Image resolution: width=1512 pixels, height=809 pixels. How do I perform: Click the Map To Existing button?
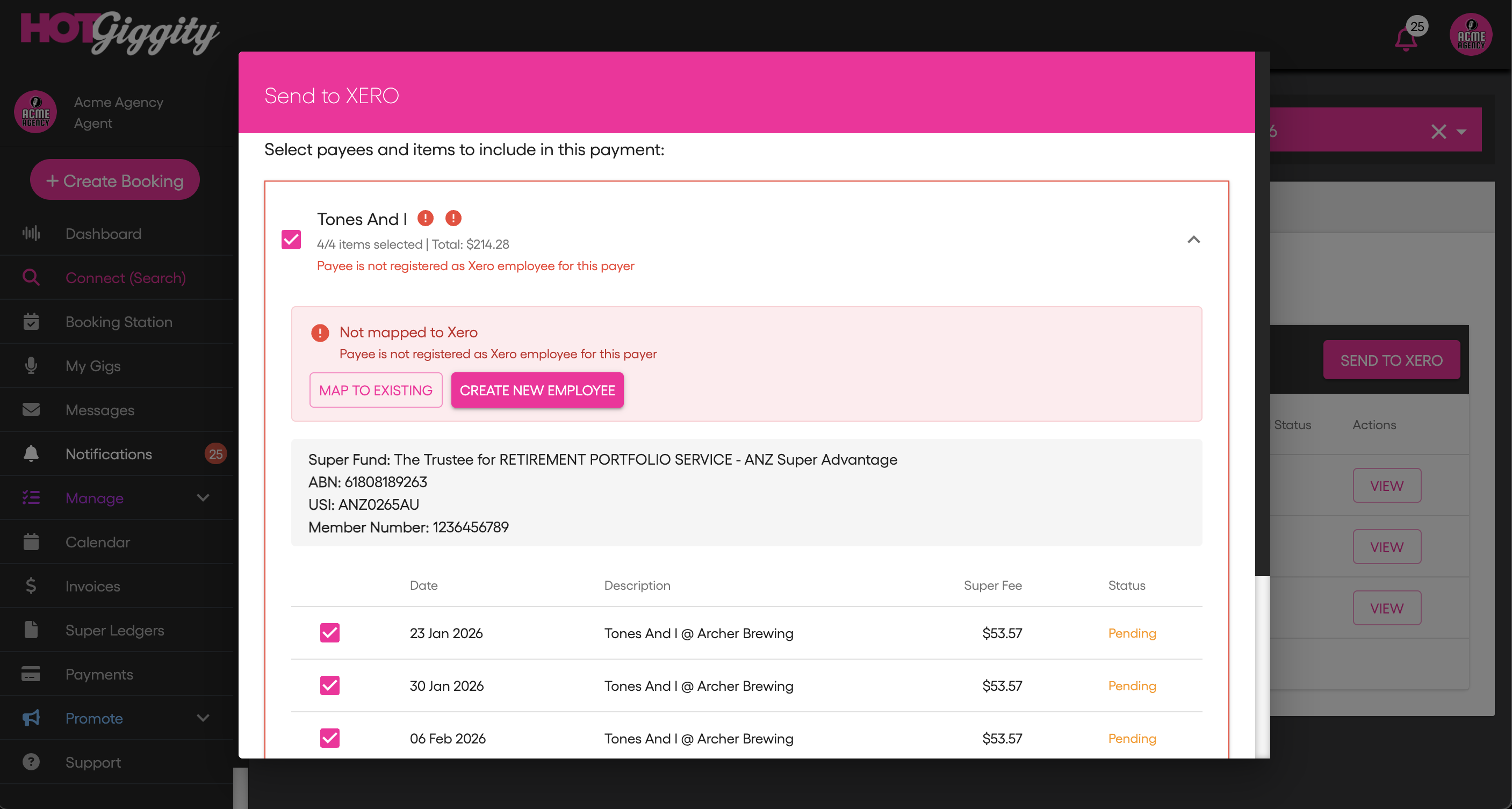376,390
